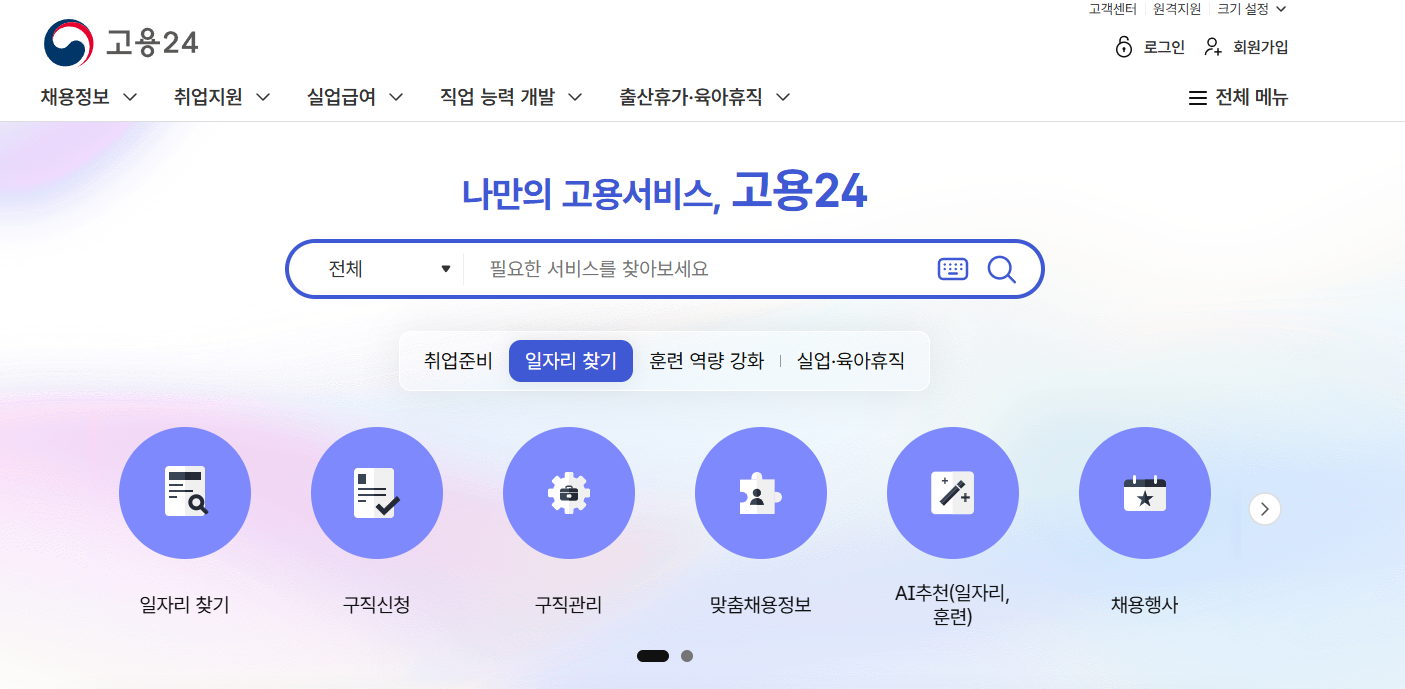Viewport: 1405px width, 689px height.
Task: Click the AI추천(일자리, 훈련) label text
Action: click(x=953, y=605)
